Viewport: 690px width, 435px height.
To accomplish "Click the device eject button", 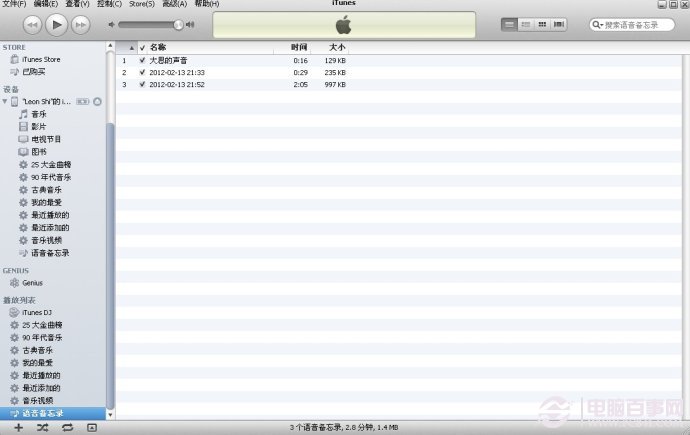I will 97,102.
